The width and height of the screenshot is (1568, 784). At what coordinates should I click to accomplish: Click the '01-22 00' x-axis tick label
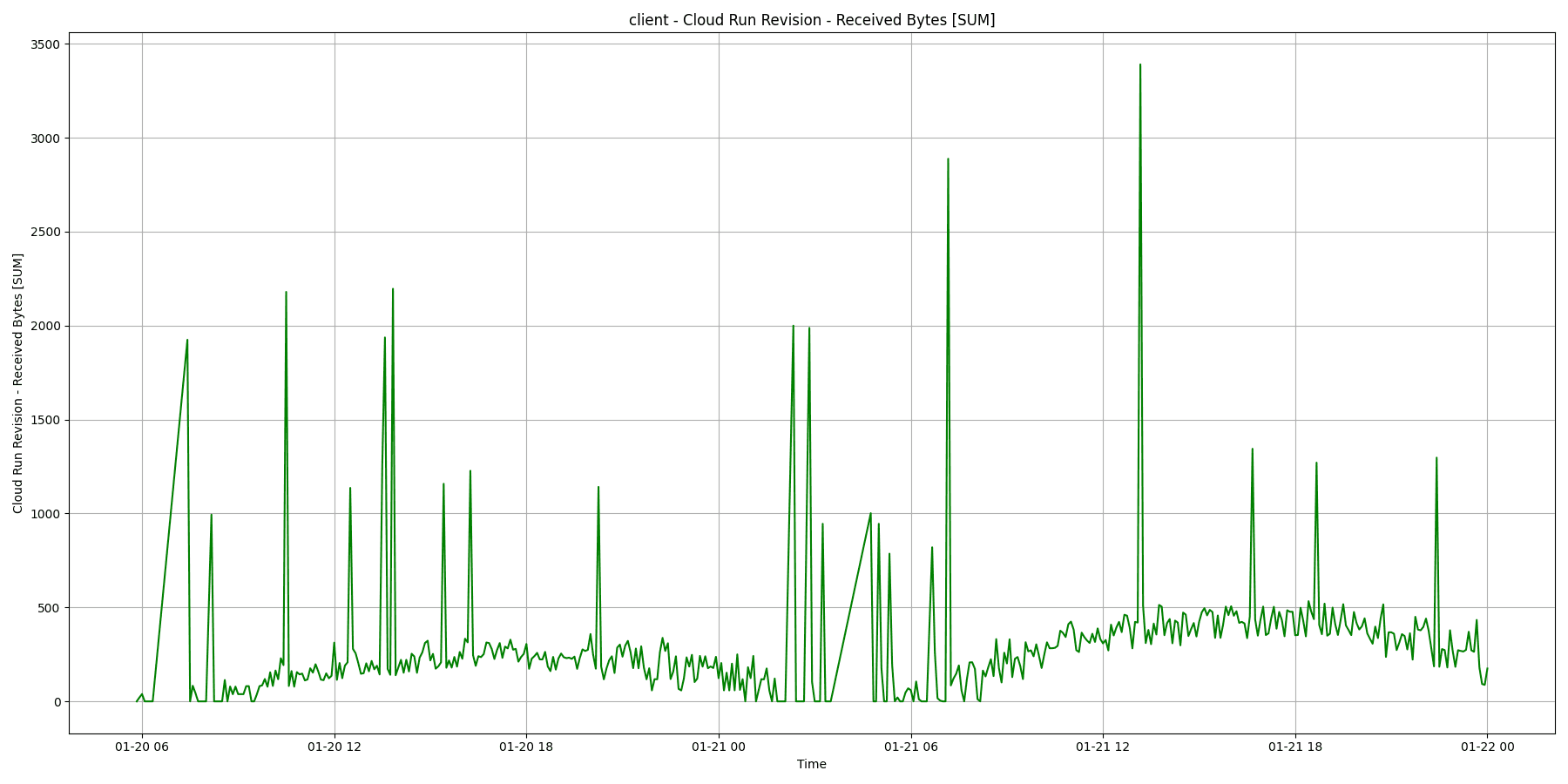[1487, 747]
